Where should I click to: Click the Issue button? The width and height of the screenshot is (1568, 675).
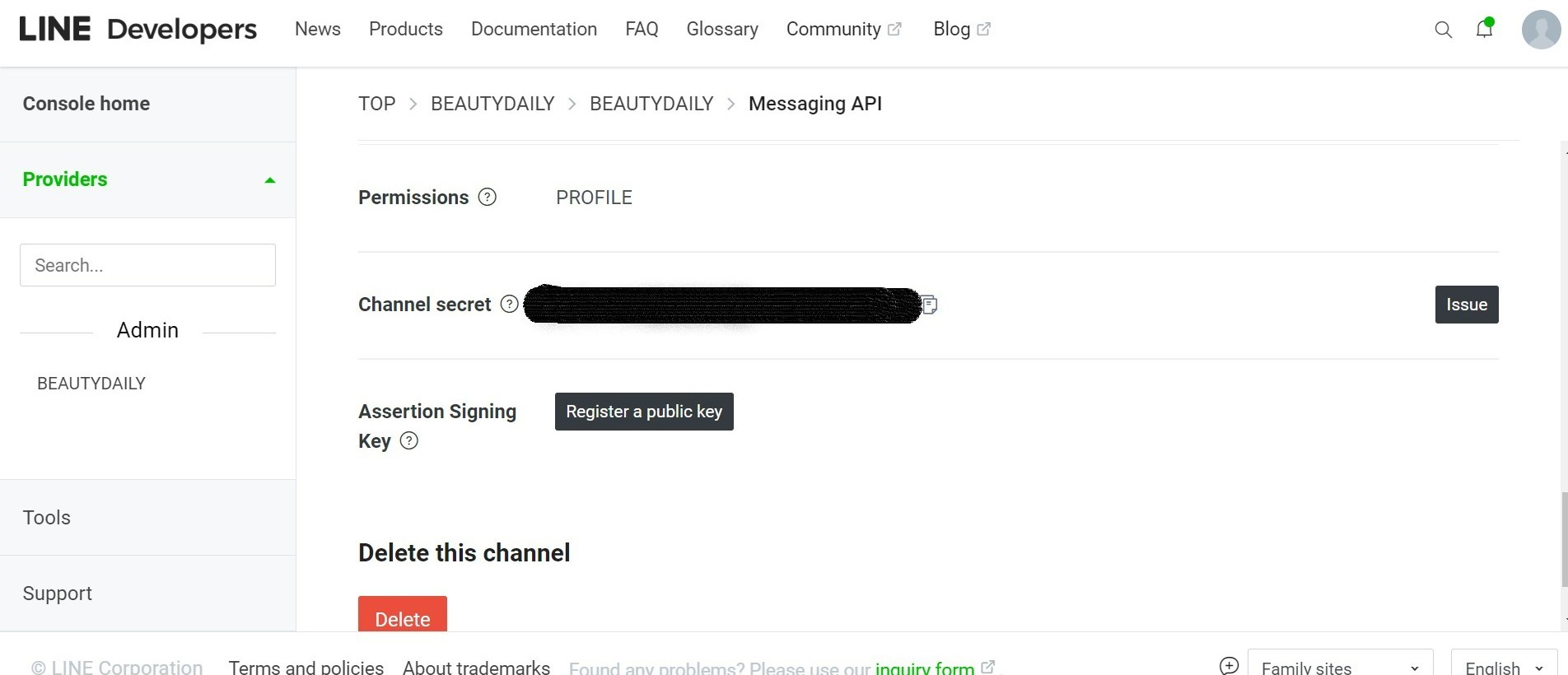click(x=1466, y=305)
